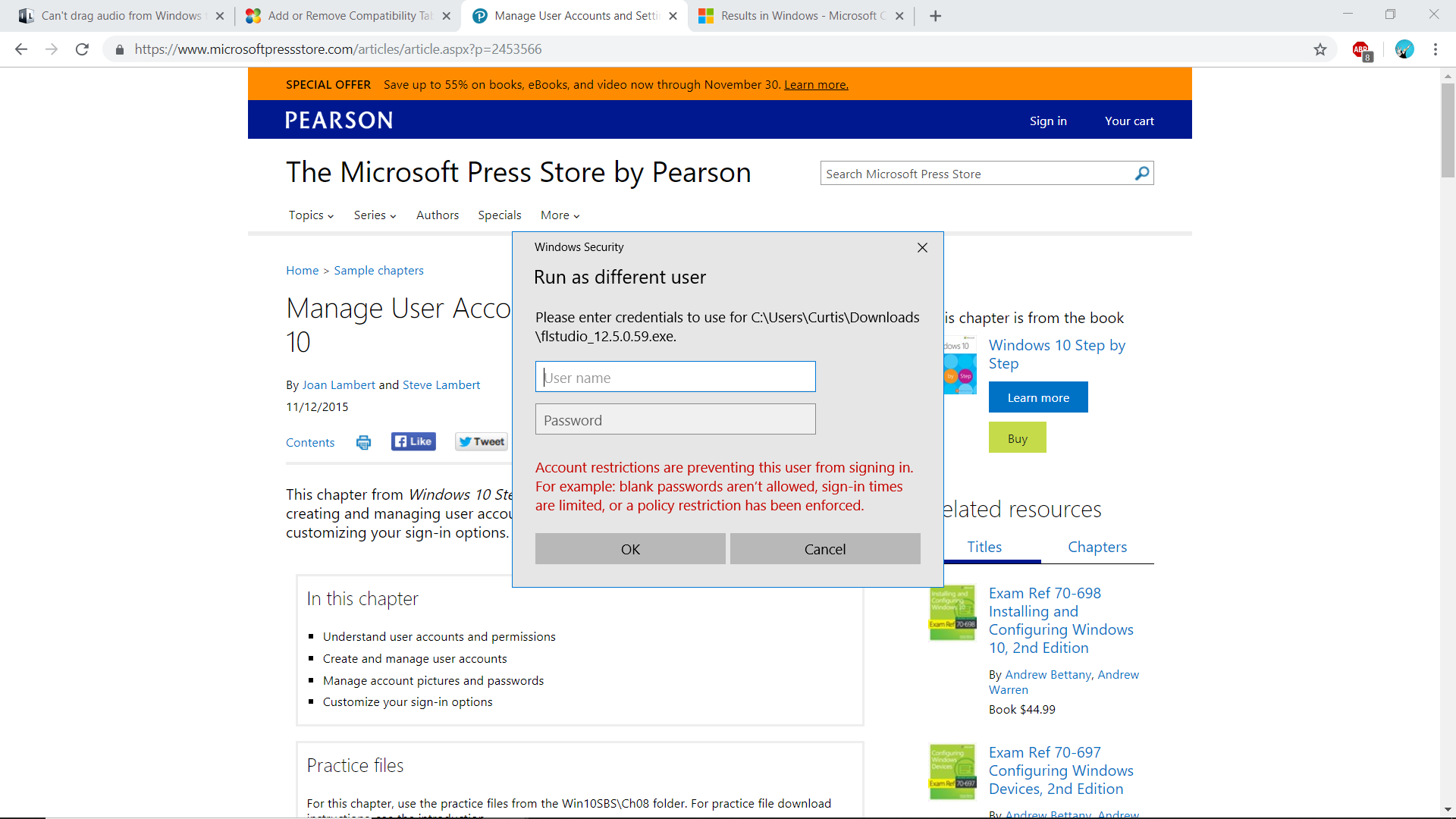The image size is (1456, 819).
Task: Click the Contents link
Action: pyautogui.click(x=310, y=443)
